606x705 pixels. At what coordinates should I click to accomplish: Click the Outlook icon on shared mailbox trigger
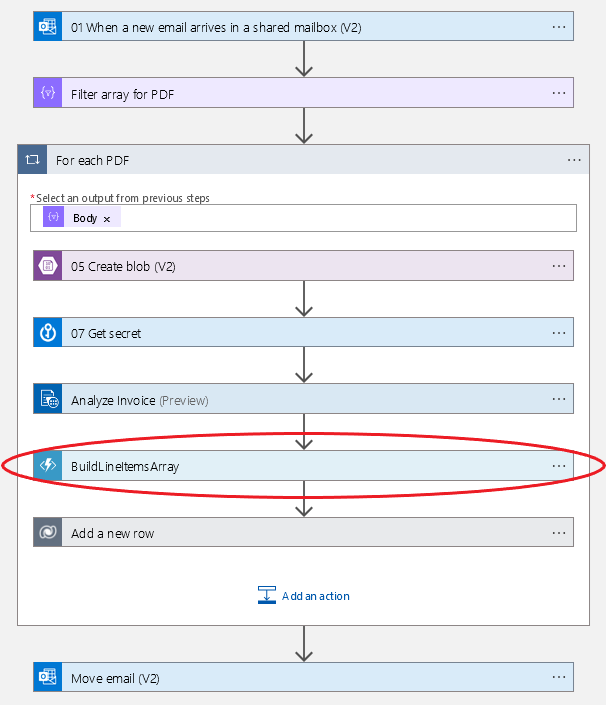(x=47, y=27)
